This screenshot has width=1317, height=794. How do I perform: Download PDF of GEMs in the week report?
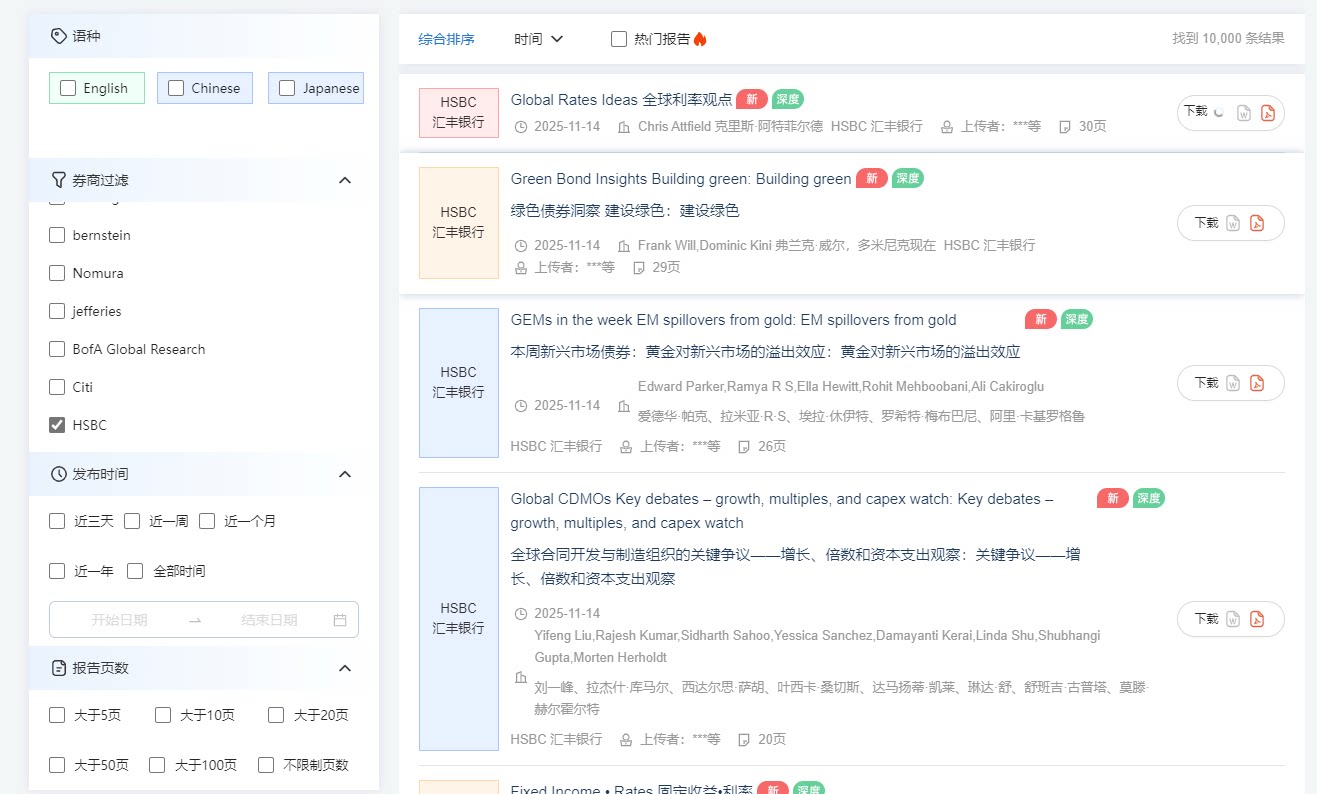(x=1257, y=383)
